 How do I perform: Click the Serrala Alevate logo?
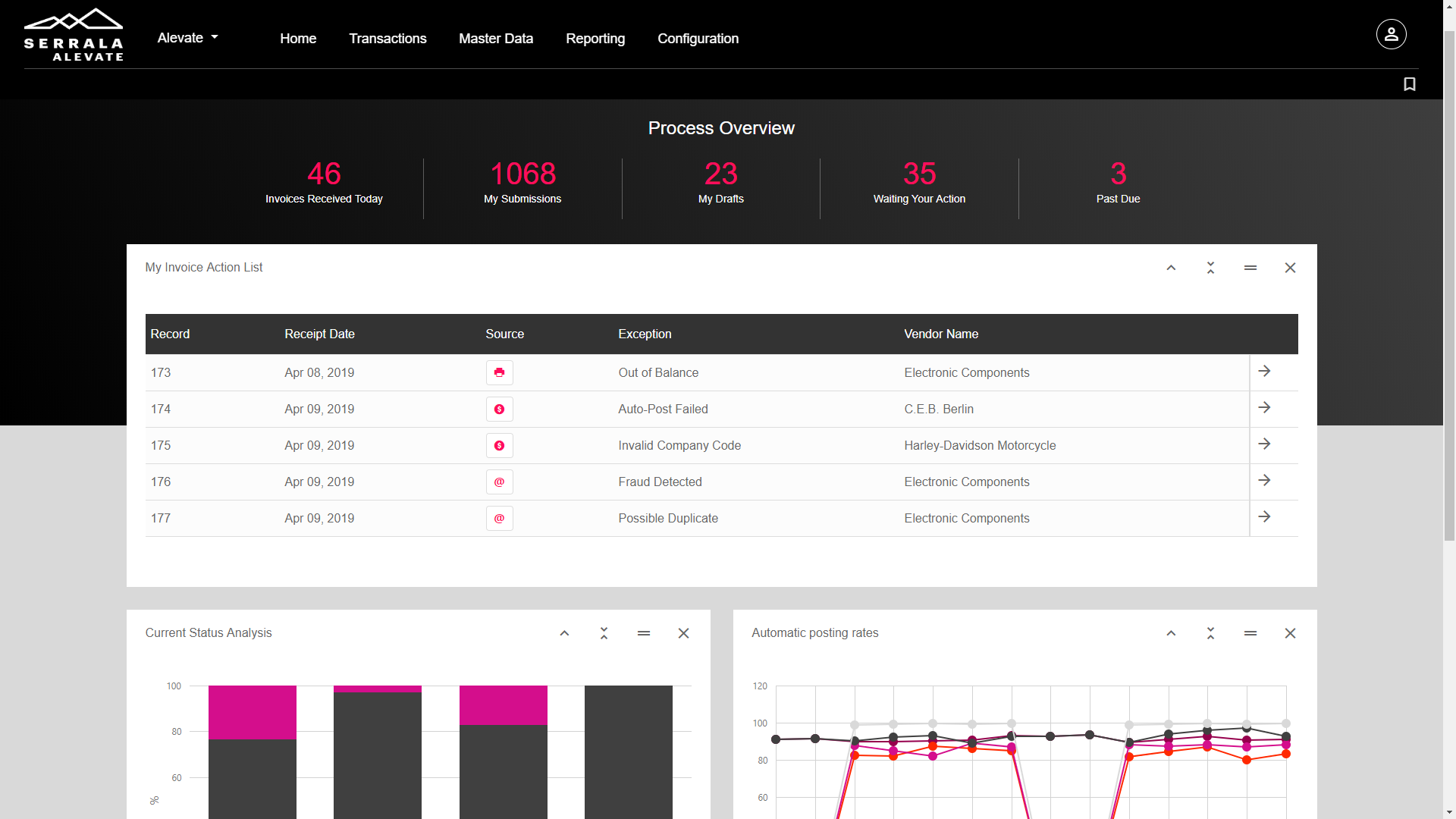pos(73,34)
